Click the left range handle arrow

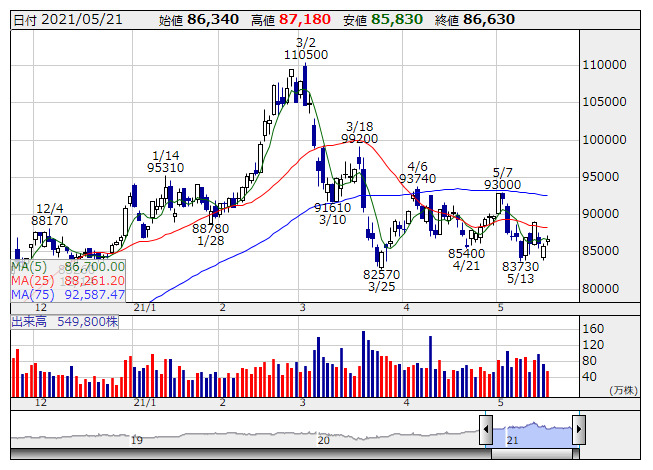point(486,429)
